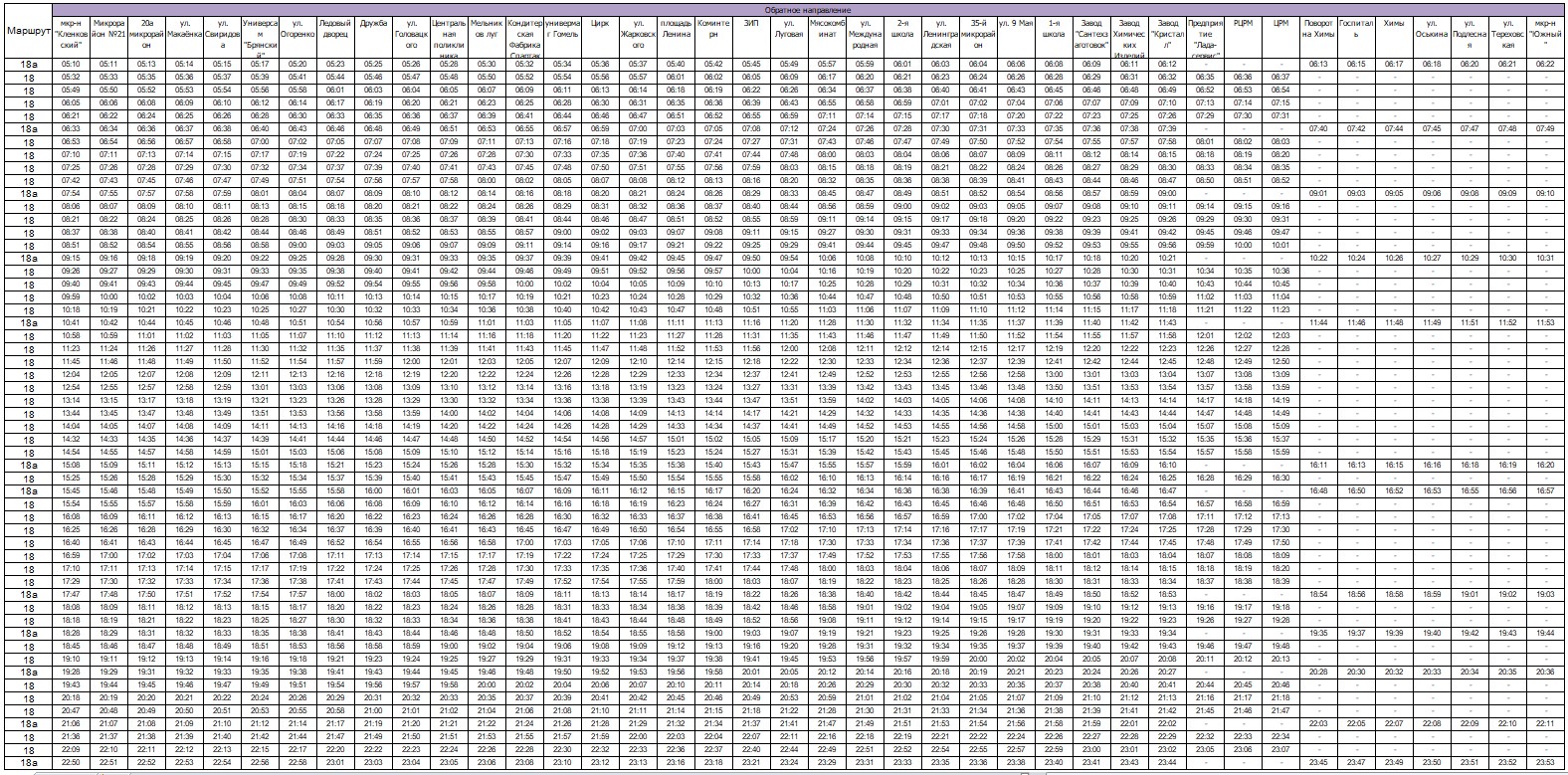This screenshot has width=1568, height=775.
Task: Select the площадь Ленина header
Action: tap(676, 37)
